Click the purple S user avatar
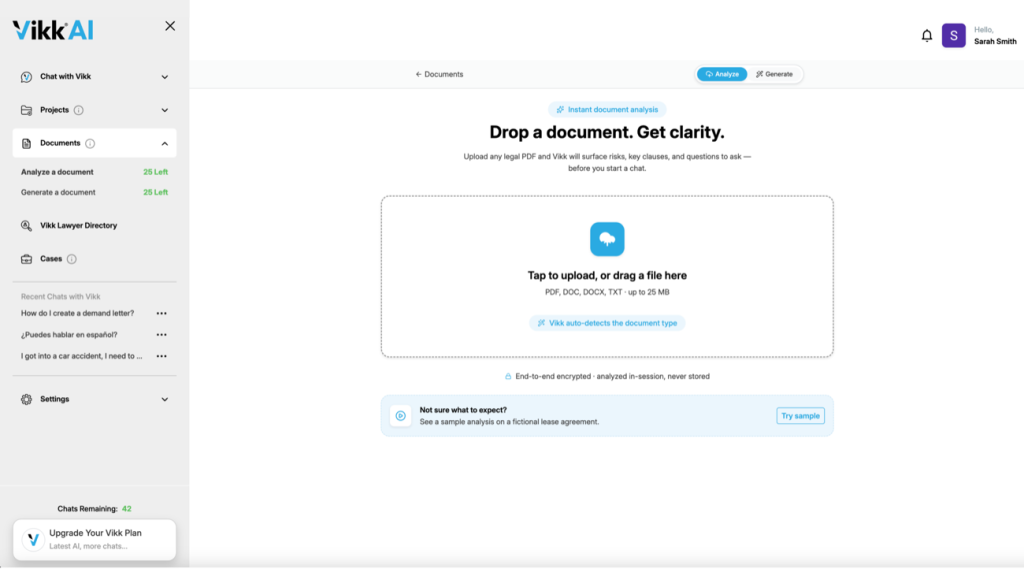 pos(953,36)
